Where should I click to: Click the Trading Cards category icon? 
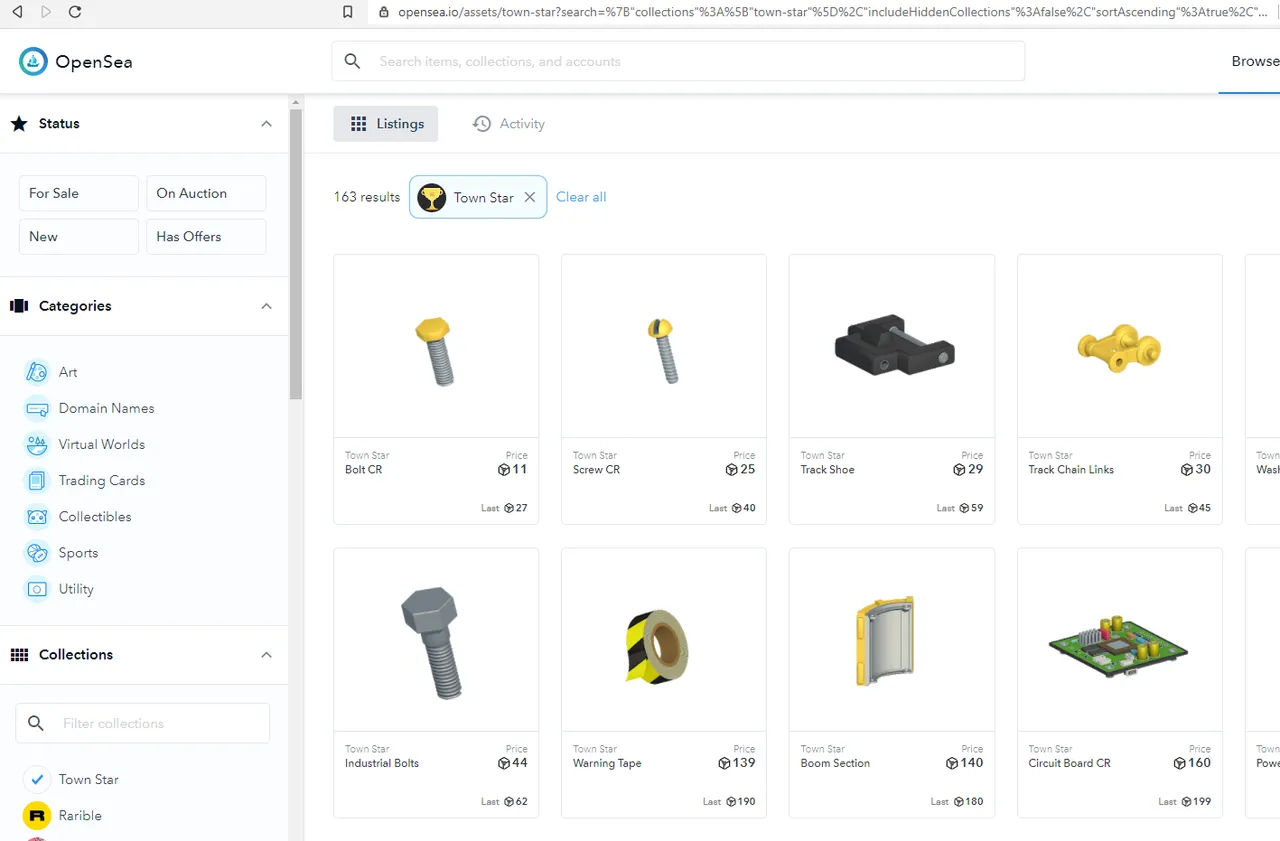pos(36,481)
